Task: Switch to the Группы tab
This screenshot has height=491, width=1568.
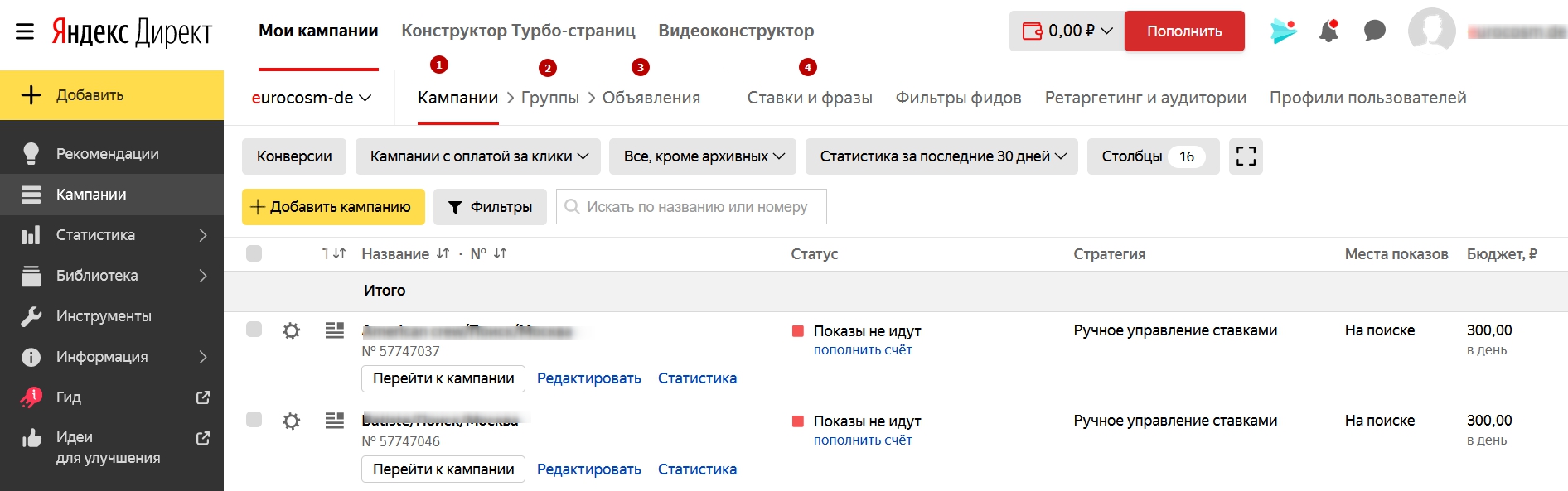Action: [549, 98]
